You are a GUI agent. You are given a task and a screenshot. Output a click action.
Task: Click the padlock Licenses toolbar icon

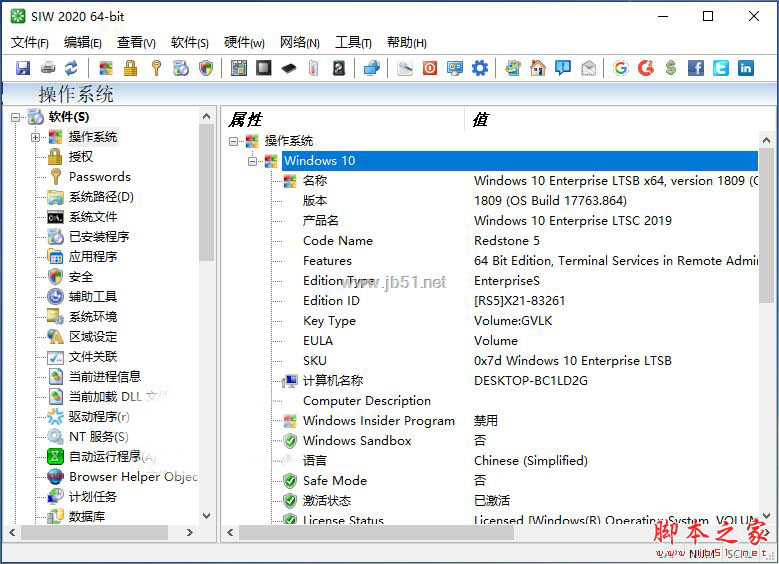[131, 68]
